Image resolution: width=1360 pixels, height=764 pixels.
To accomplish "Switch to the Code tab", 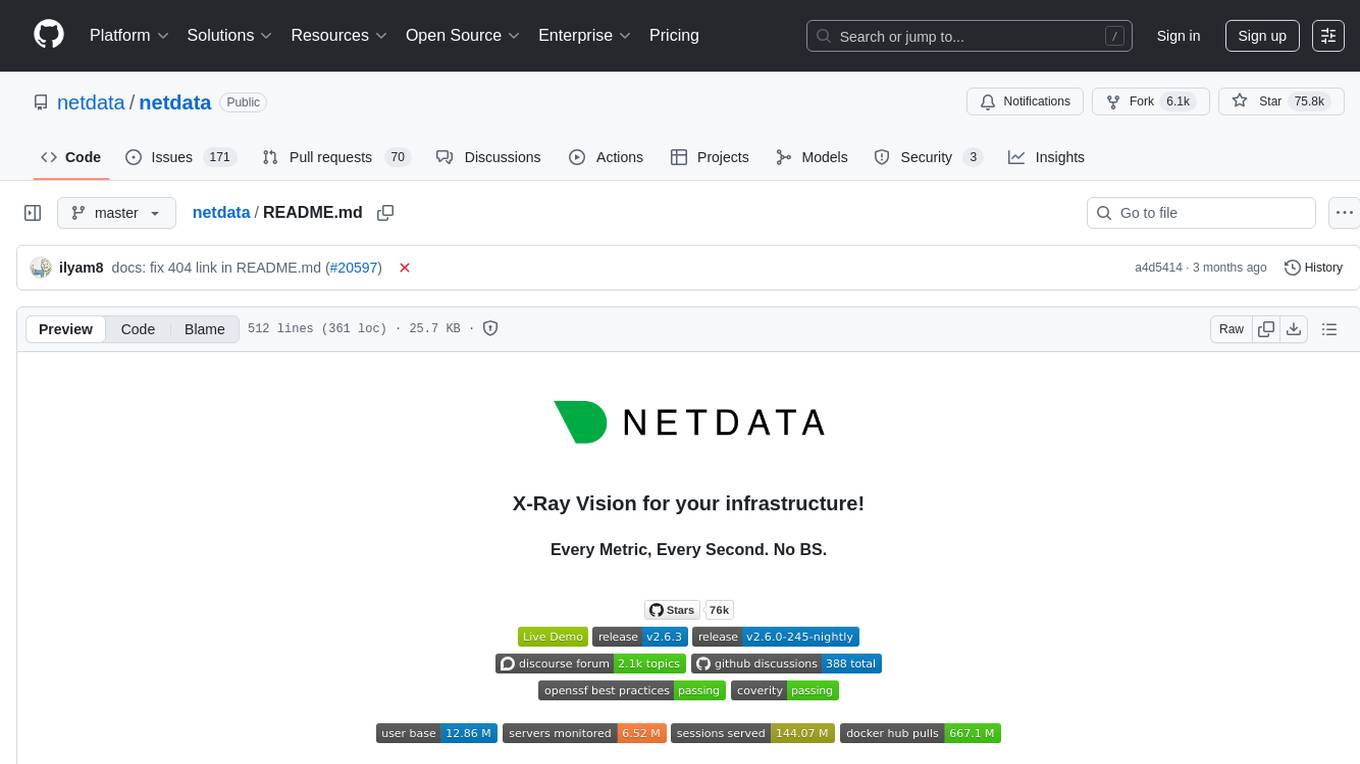I will click(x=71, y=157).
